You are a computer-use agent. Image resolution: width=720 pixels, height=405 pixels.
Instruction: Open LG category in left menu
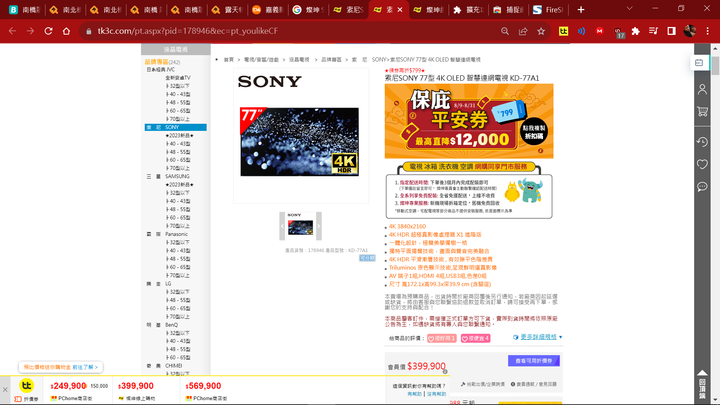(x=168, y=284)
